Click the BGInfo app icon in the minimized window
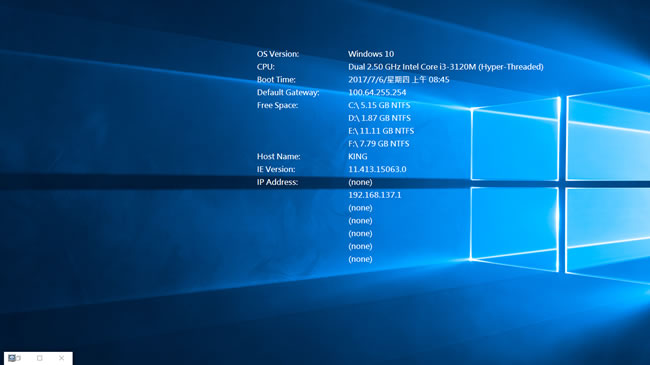650x365 pixels. coord(12,358)
